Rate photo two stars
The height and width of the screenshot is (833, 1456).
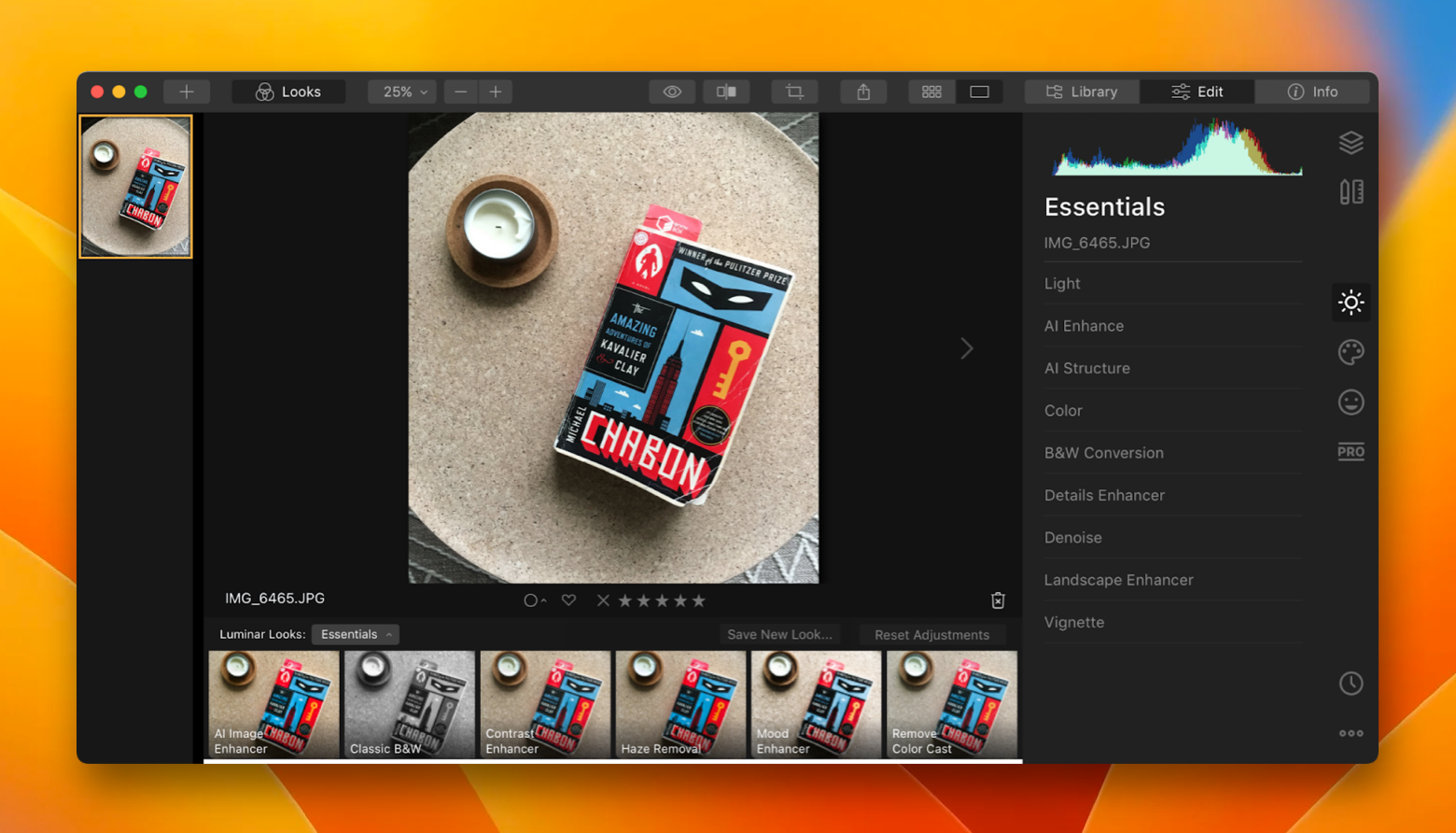click(x=644, y=600)
